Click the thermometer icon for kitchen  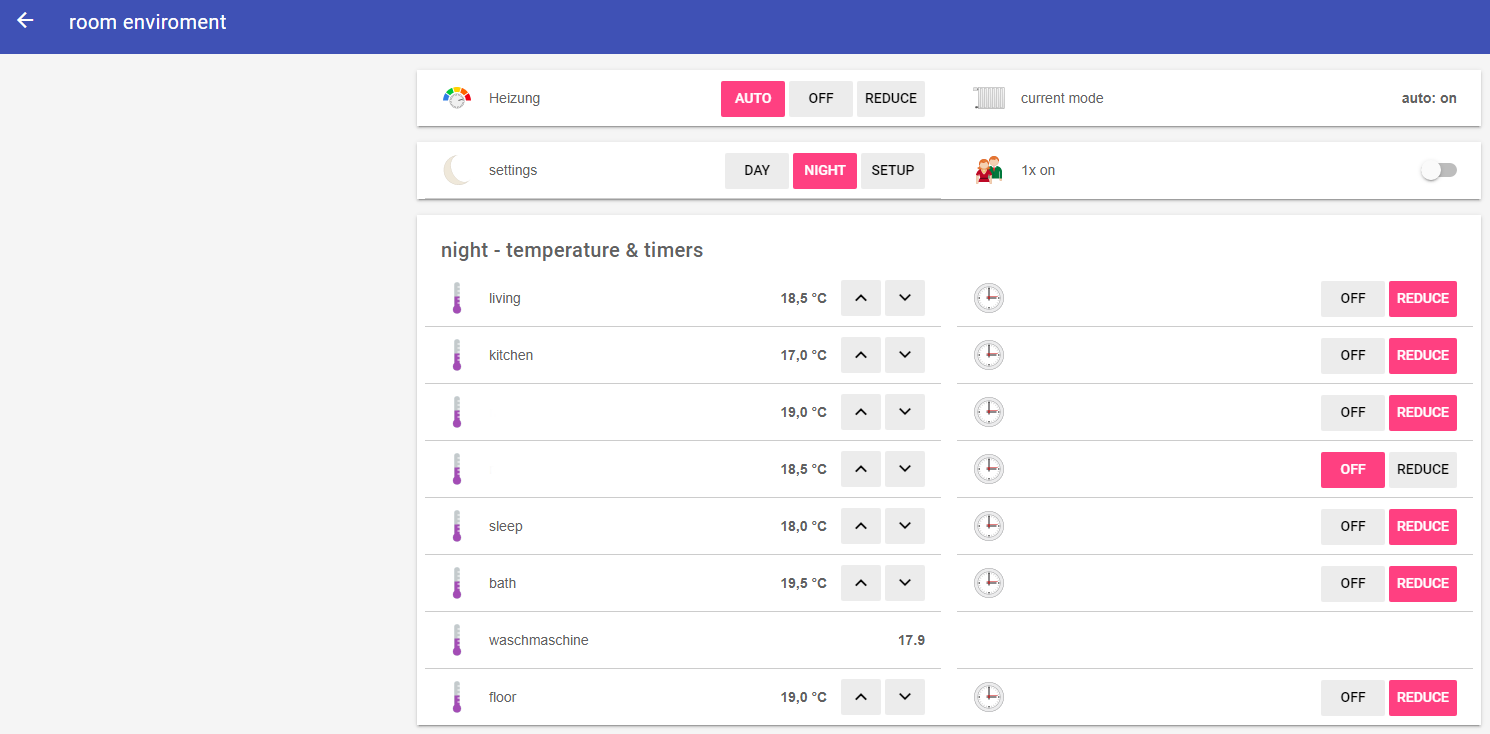tap(457, 355)
